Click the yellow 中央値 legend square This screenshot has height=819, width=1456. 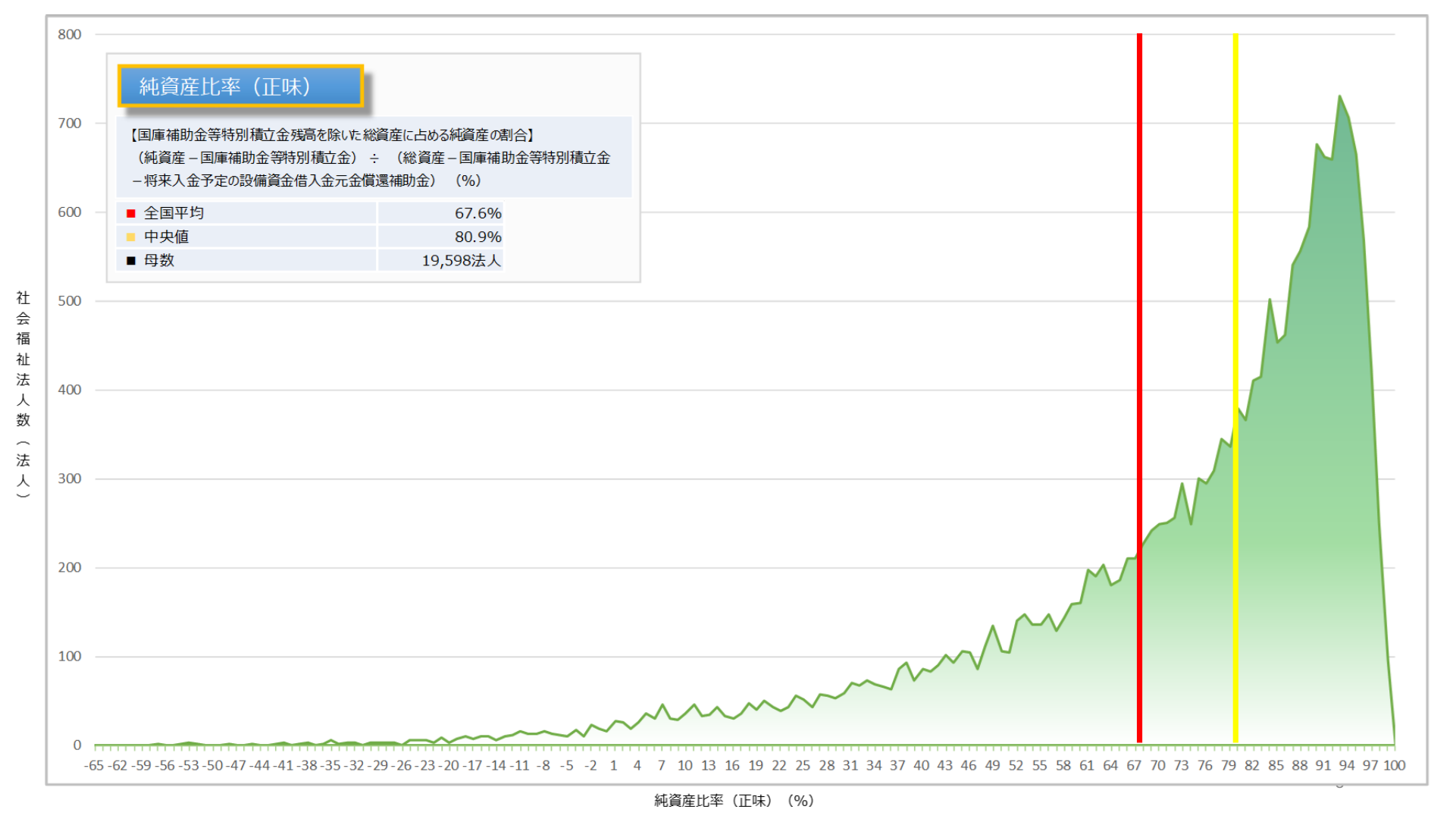click(131, 237)
